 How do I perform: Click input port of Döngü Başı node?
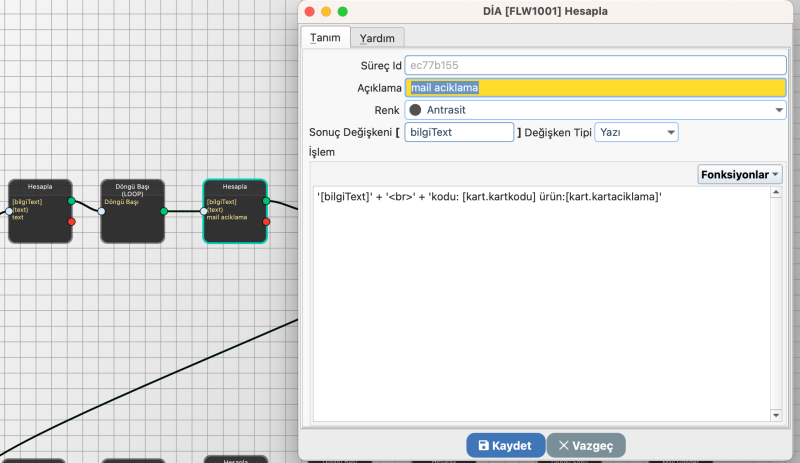tap(101, 211)
